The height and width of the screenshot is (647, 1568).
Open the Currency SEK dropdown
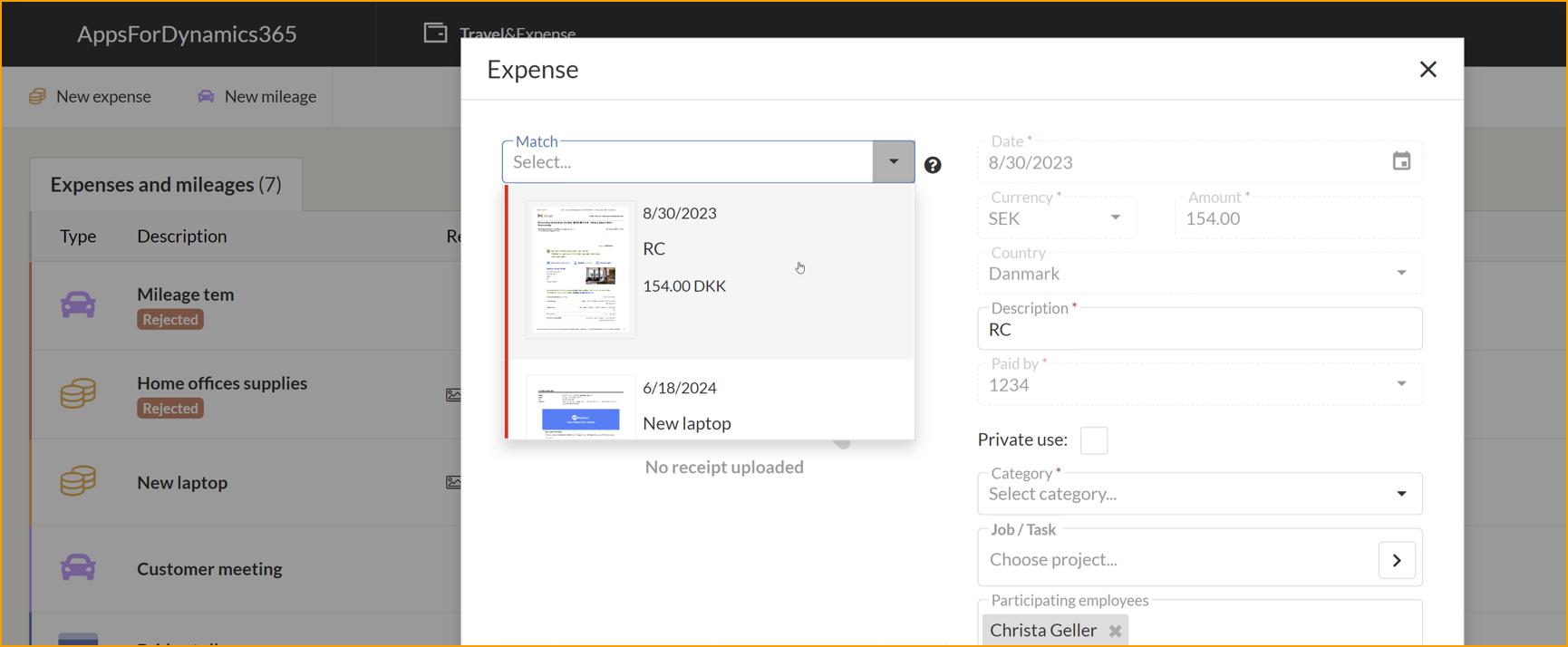tap(1116, 217)
